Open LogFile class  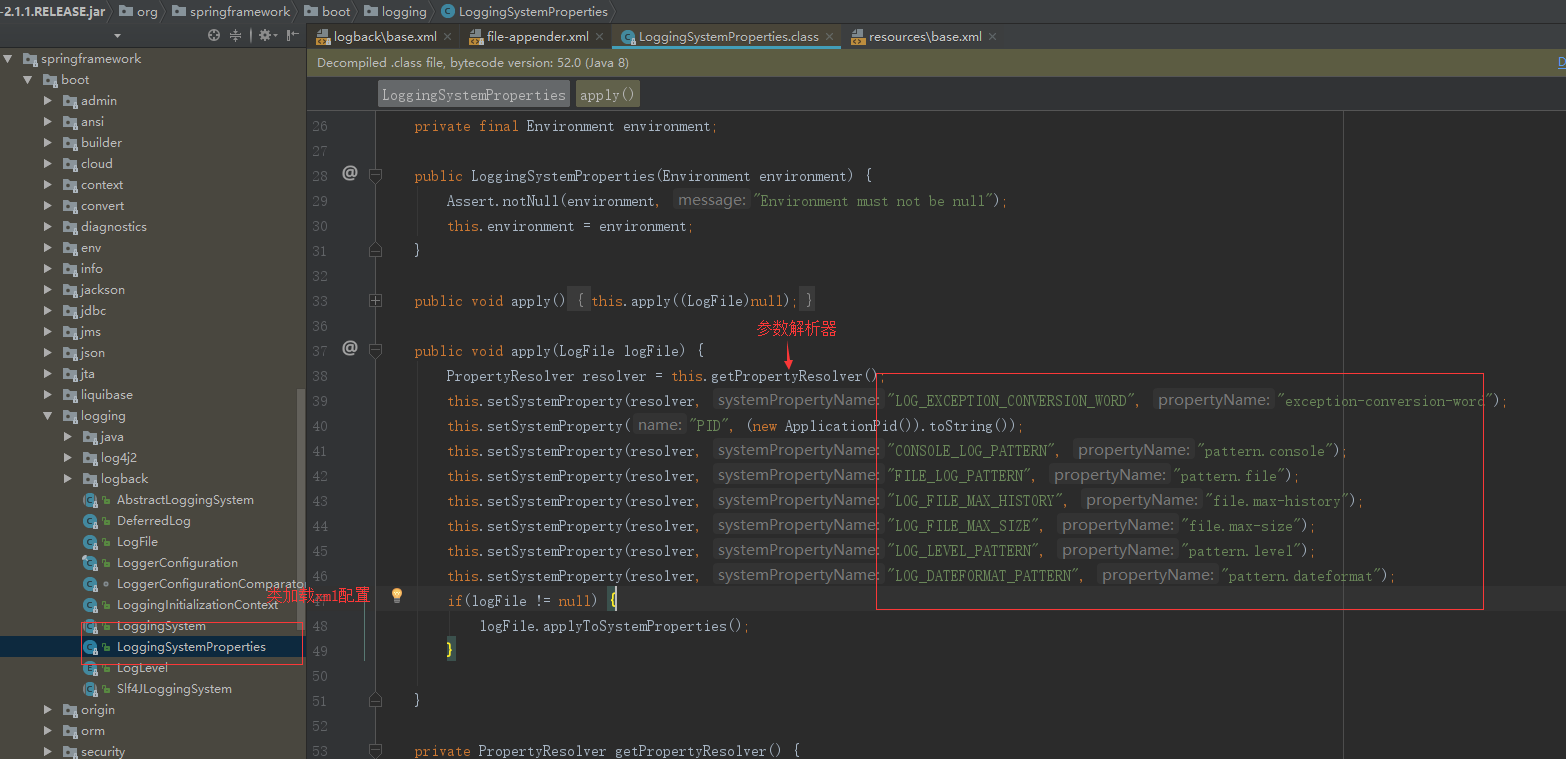point(137,542)
